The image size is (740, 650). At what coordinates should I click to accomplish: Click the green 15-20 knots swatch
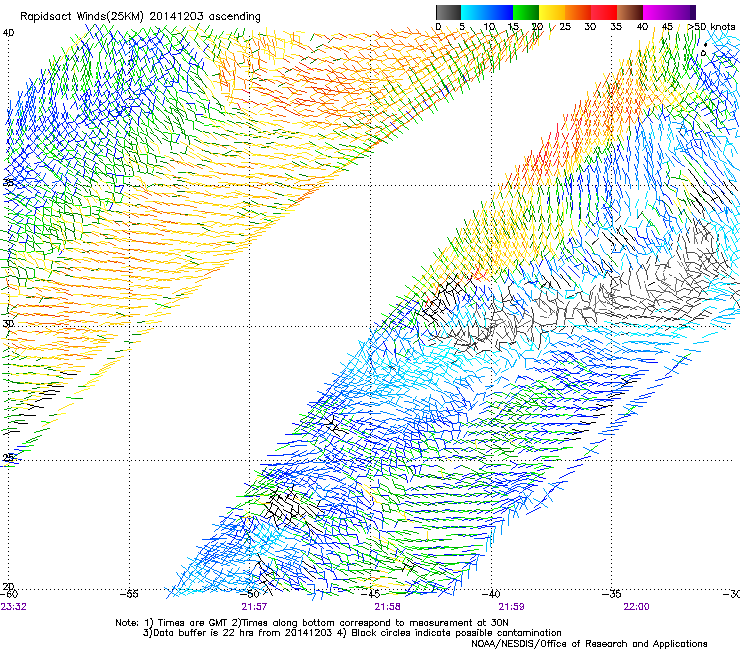526,12
